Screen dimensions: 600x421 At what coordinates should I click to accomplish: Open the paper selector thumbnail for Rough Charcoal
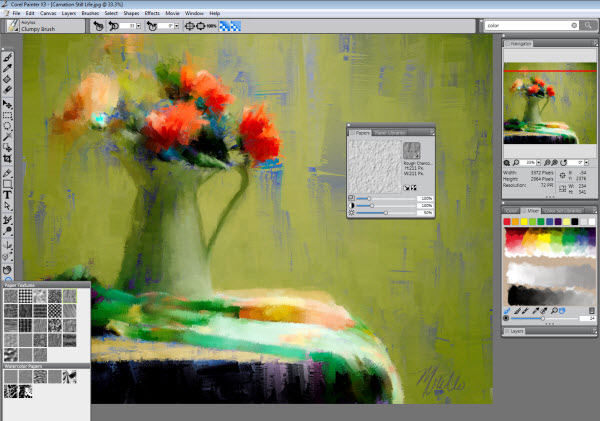click(412, 150)
